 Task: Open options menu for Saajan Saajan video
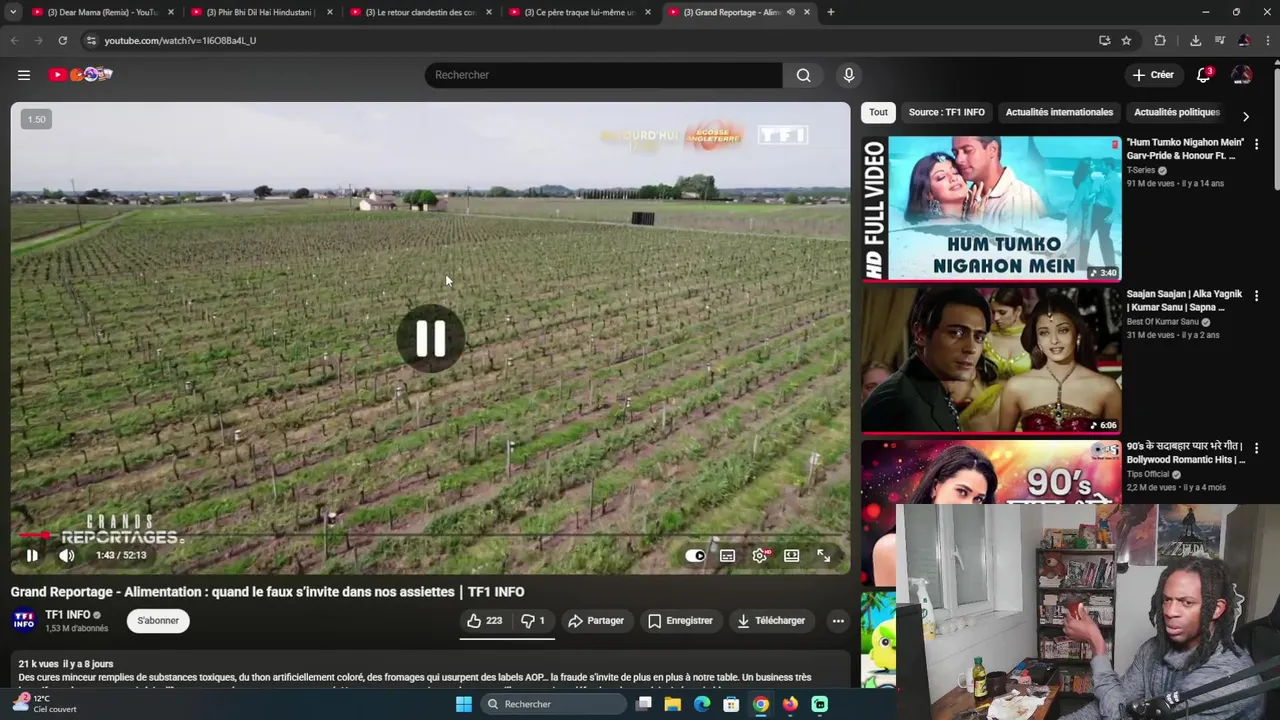1257,296
